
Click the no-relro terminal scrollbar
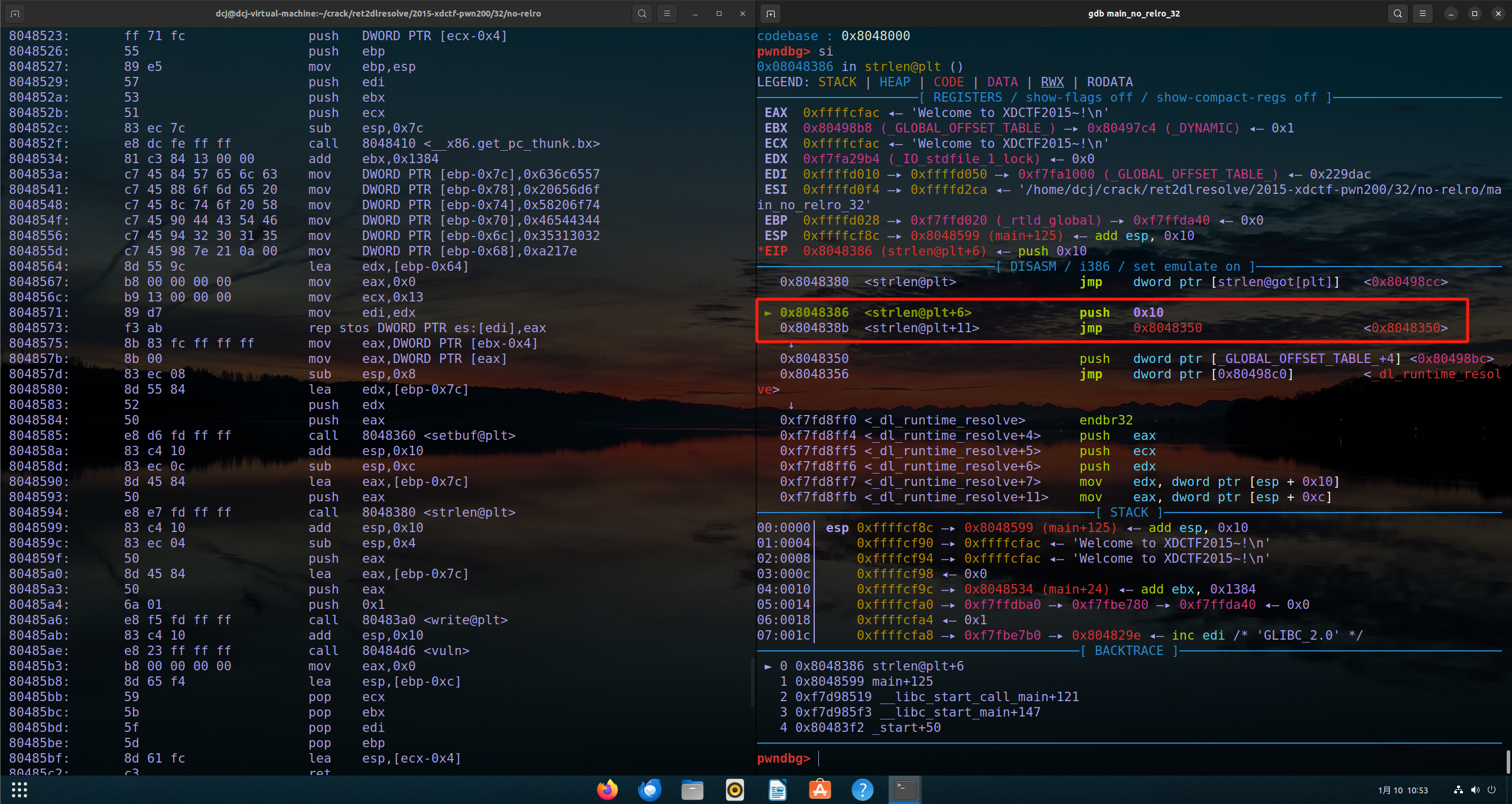[x=753, y=682]
